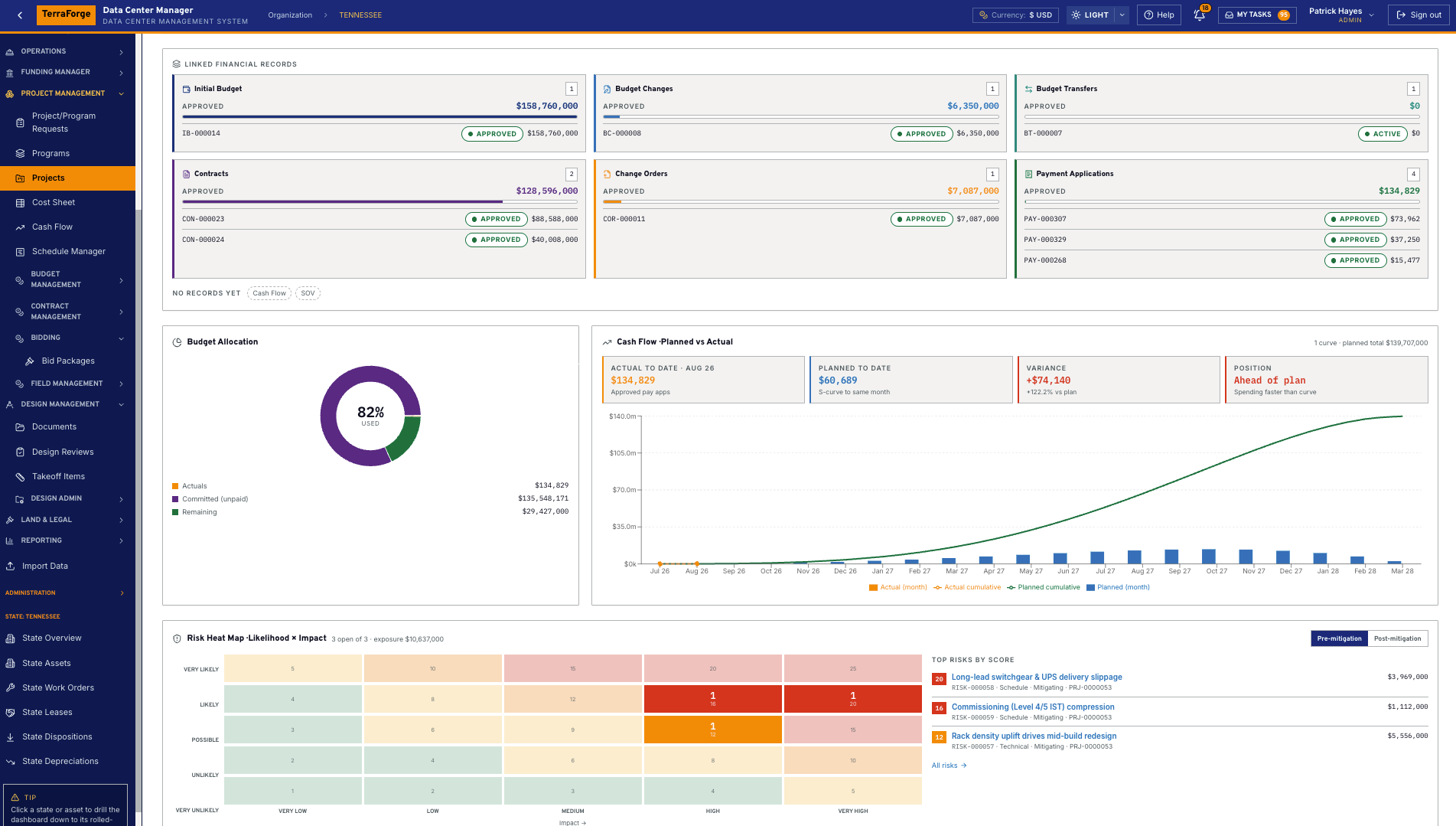1456x826 pixels.
Task: Open the notifications bell icon
Action: [1200, 15]
